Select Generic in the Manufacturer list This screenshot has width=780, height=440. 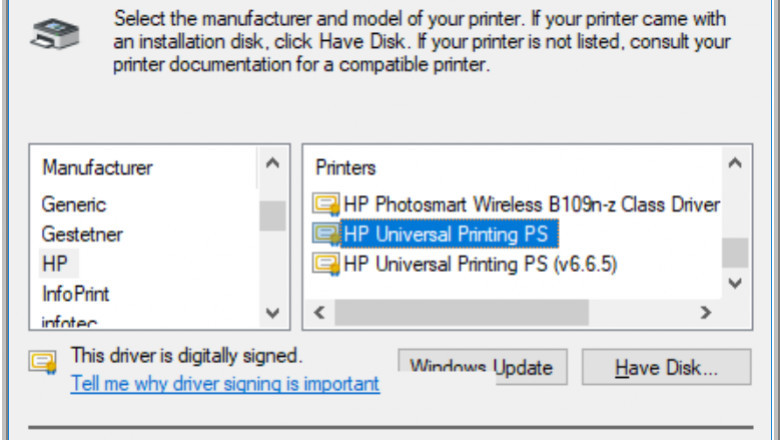[74, 204]
